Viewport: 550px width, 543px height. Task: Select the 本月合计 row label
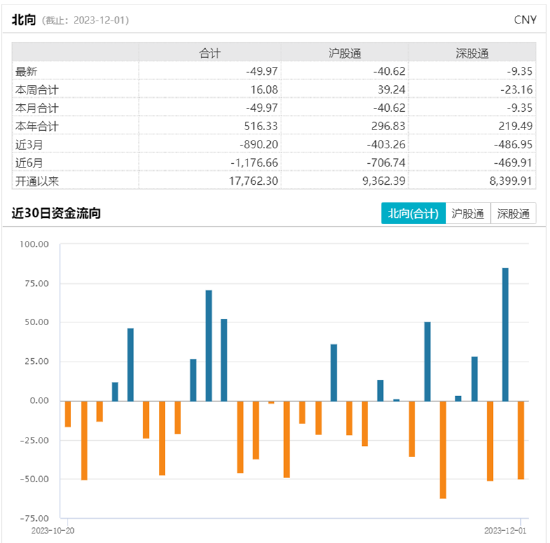coord(36,108)
